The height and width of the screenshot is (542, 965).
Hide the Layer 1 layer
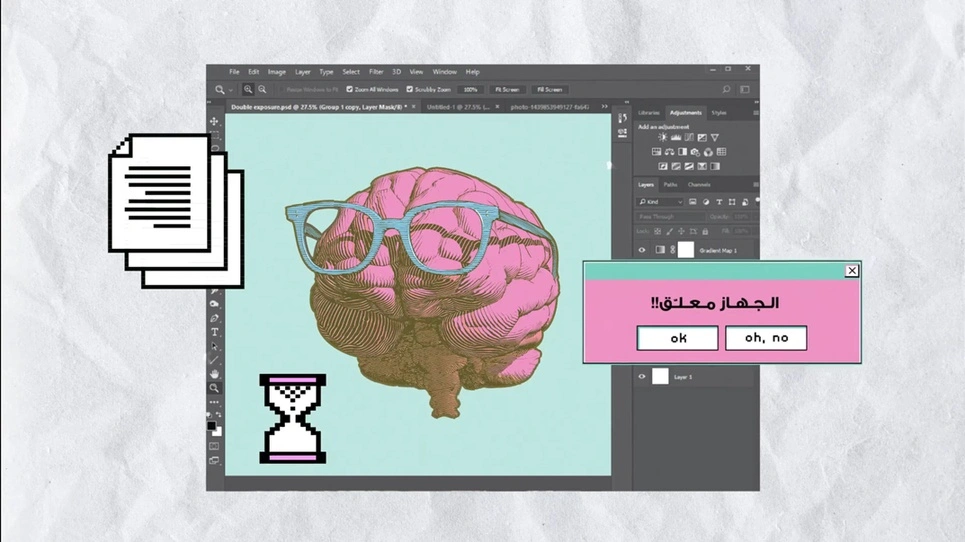tap(642, 377)
